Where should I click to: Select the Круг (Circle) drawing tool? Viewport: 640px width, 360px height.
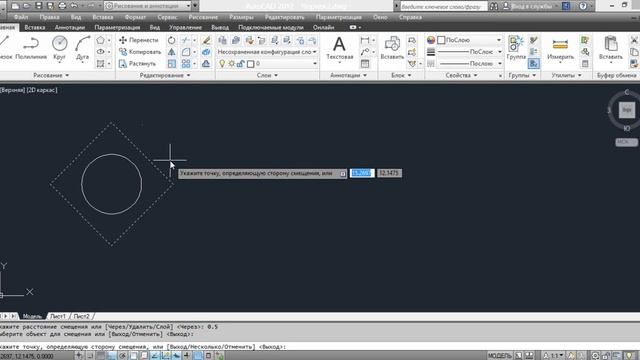[x=60, y=48]
